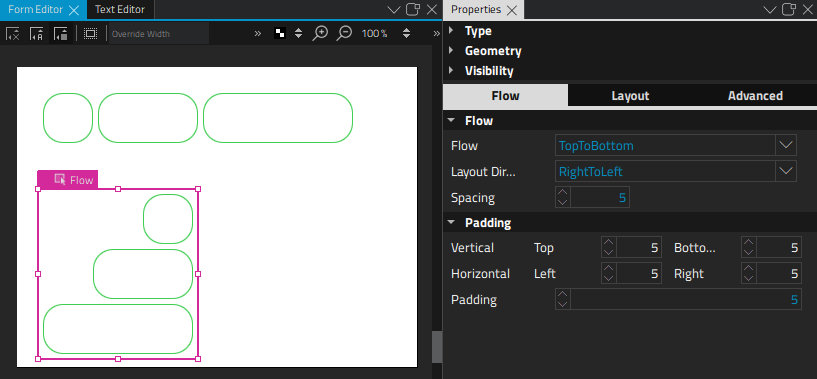Pop out the Properties panel into a window
The image size is (817, 379).
[x=789, y=9]
